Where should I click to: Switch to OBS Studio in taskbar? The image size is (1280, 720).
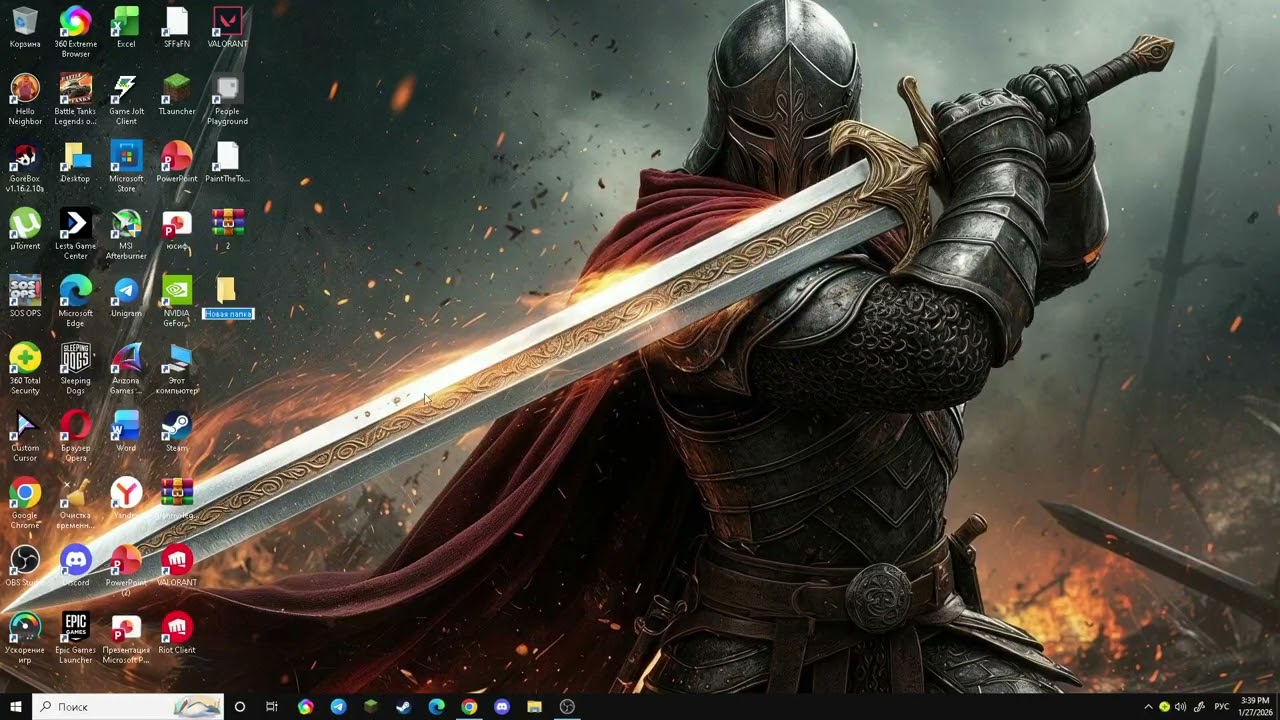click(567, 706)
